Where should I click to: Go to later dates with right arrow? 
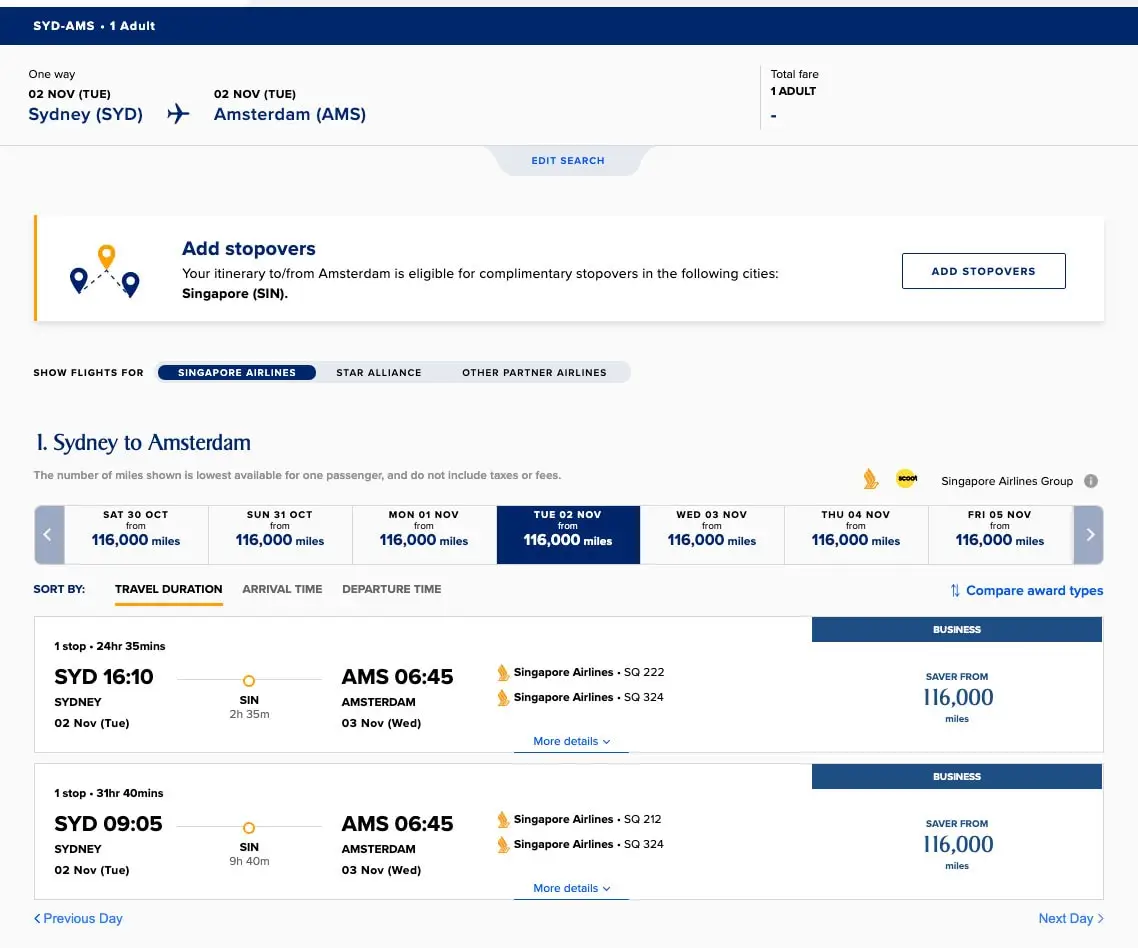pyautogui.click(x=1089, y=535)
